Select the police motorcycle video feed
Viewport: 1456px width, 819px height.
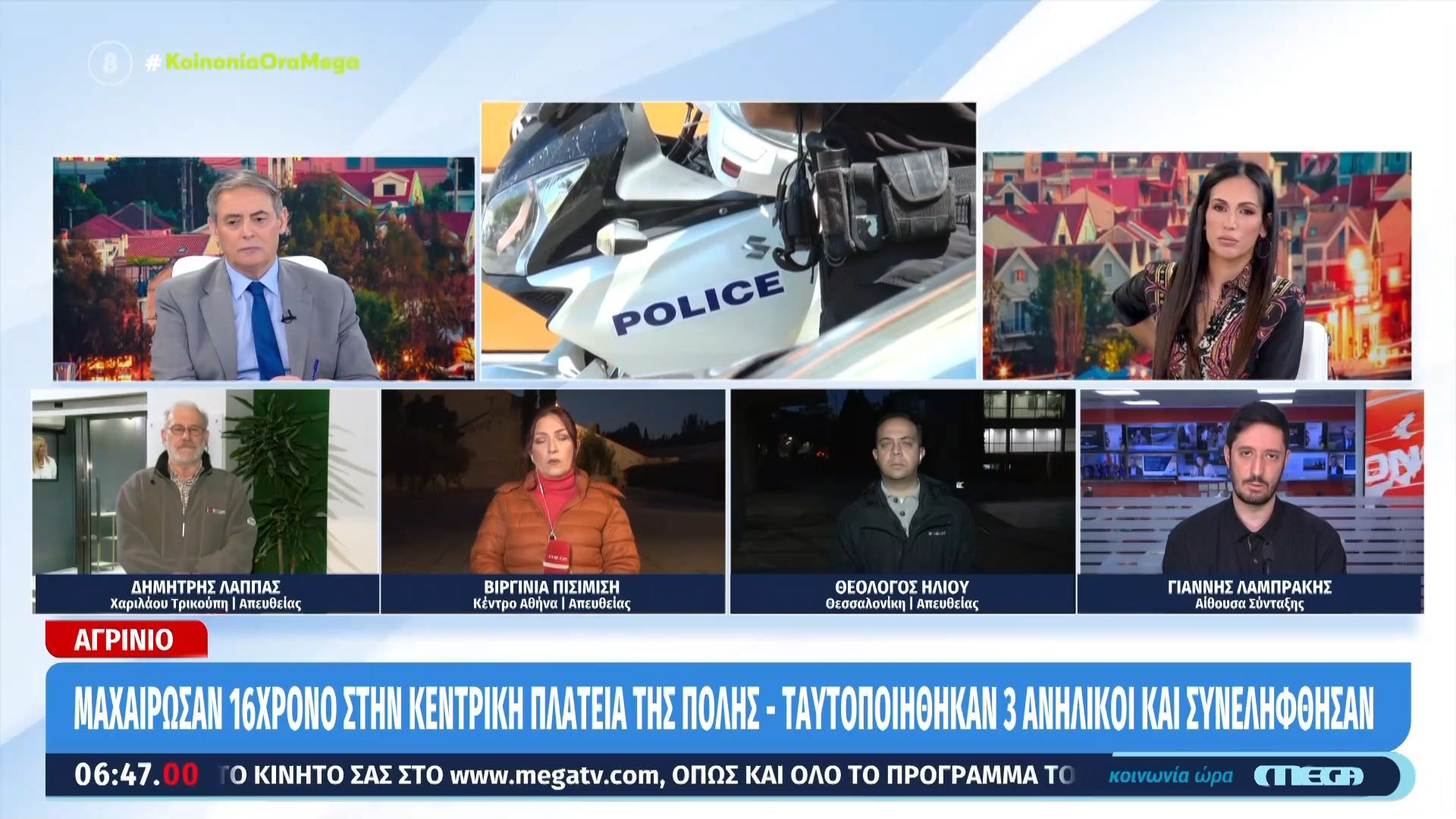coord(728,240)
